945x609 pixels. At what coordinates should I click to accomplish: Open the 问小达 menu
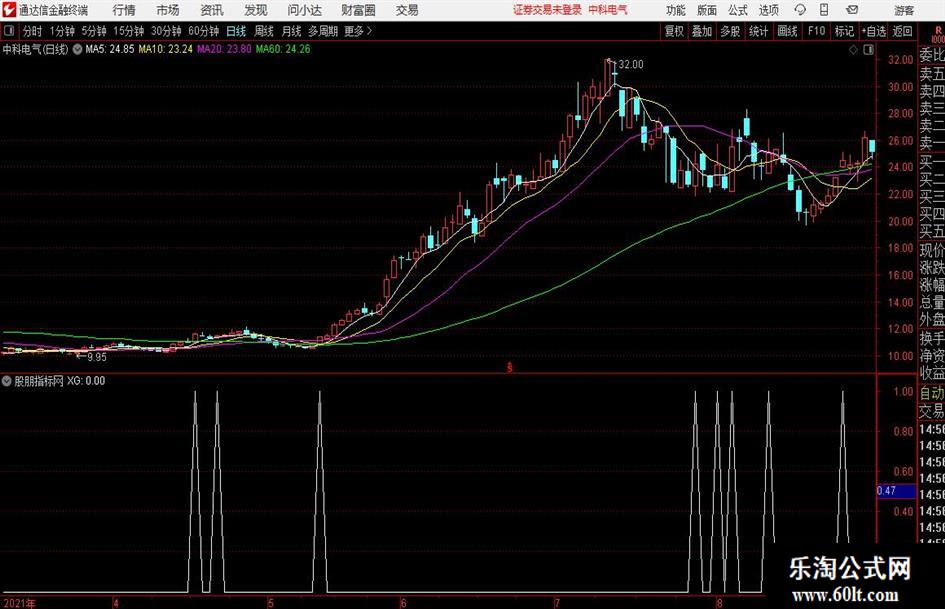(x=304, y=10)
